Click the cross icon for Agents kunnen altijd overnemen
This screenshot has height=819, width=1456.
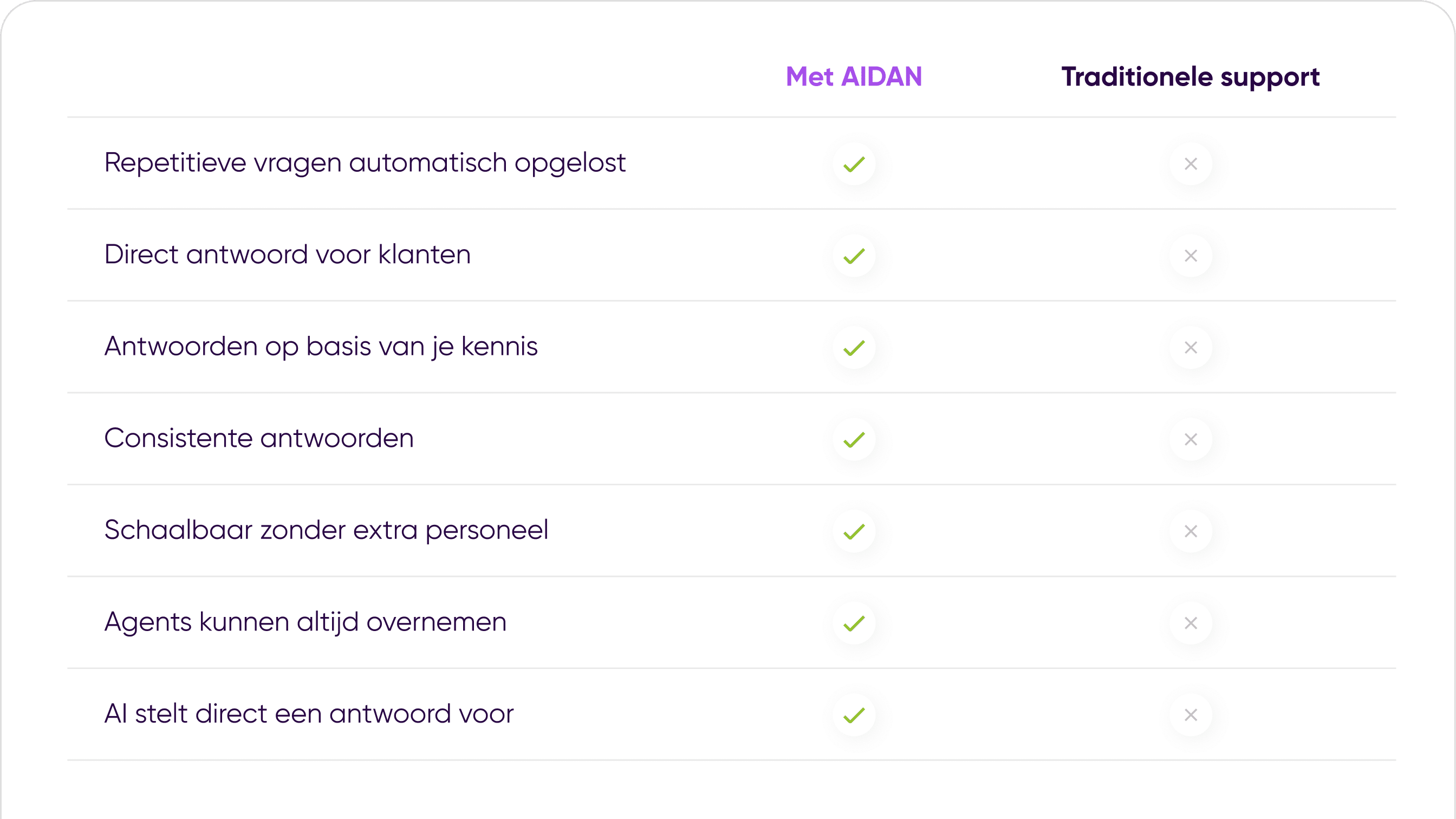(1191, 623)
